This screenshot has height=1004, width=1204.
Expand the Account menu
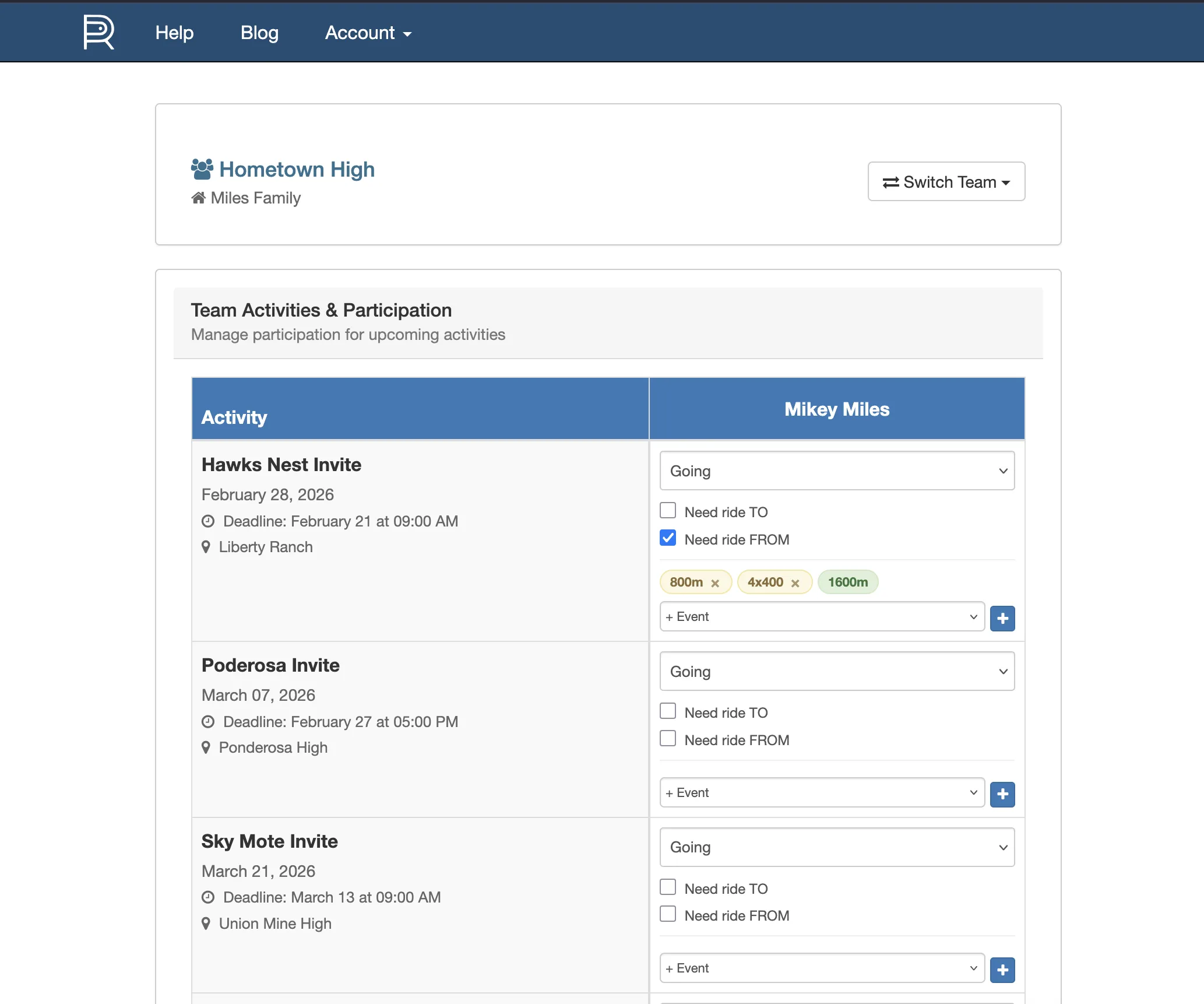tap(368, 33)
